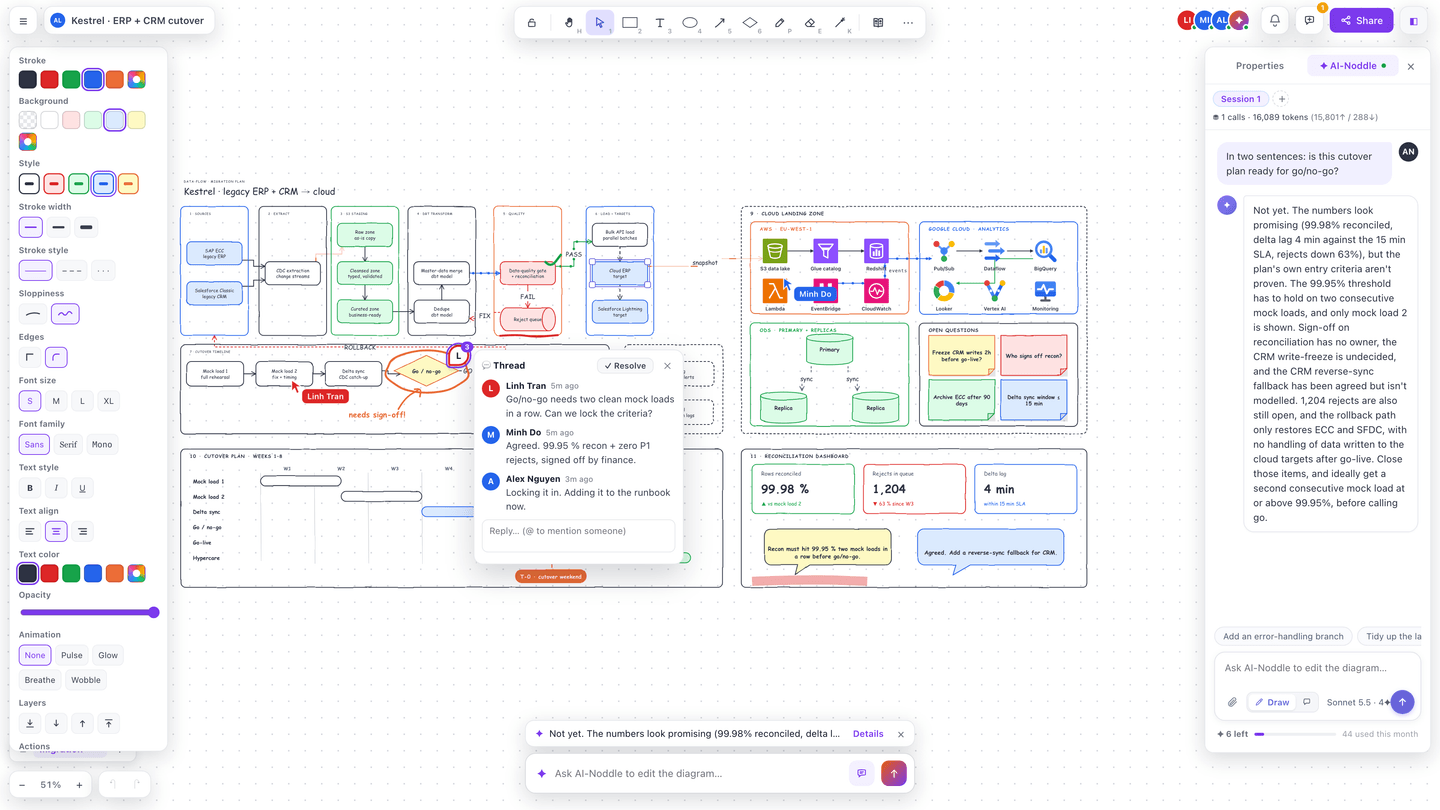Select the Ellipse shape tool
The height and width of the screenshot is (810, 1440).
690,22
